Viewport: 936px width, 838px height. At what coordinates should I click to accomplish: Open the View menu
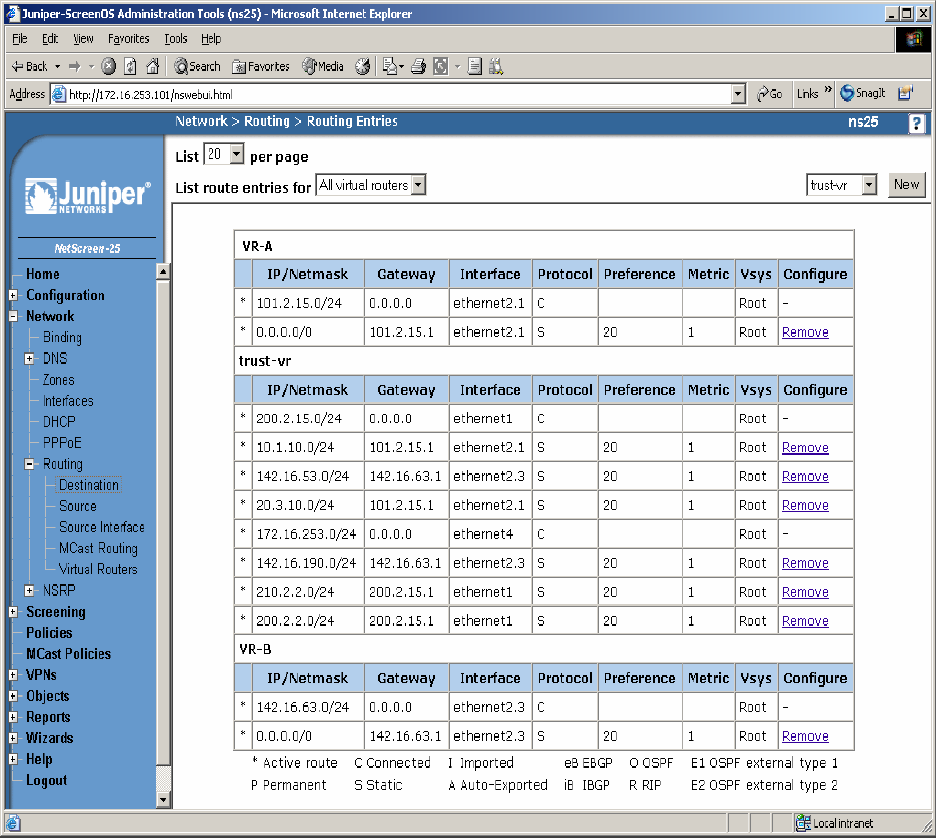(83, 39)
